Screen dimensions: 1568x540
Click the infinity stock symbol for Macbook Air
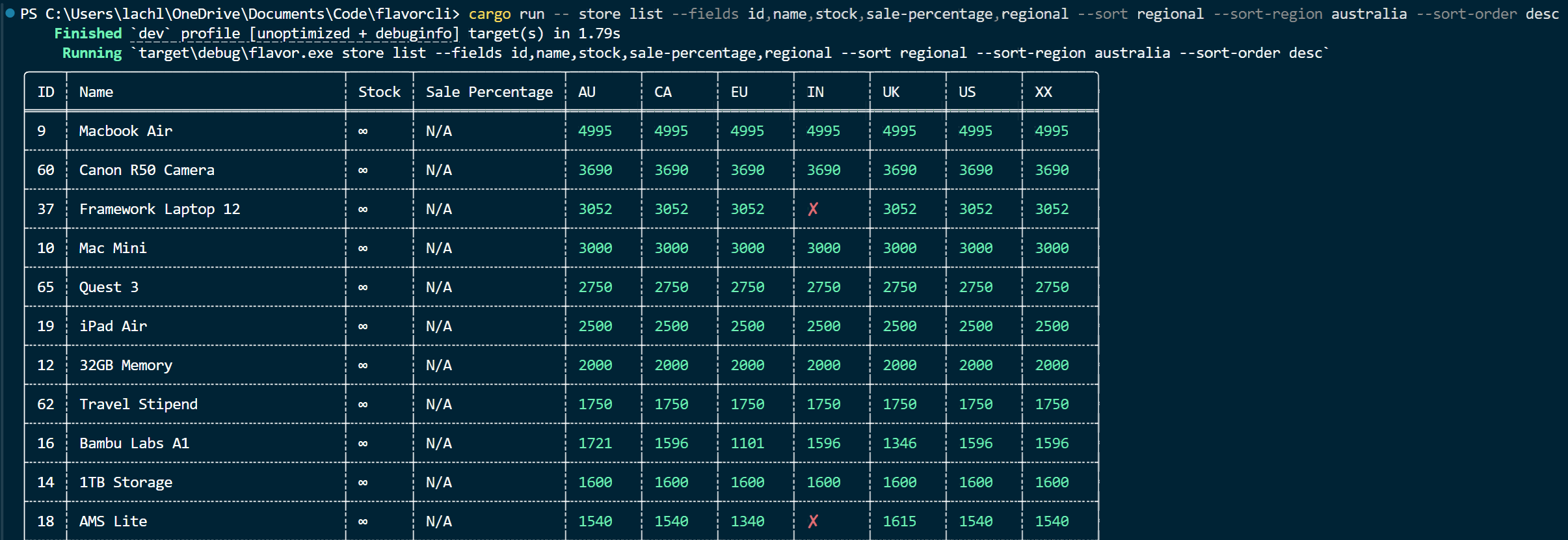[363, 131]
